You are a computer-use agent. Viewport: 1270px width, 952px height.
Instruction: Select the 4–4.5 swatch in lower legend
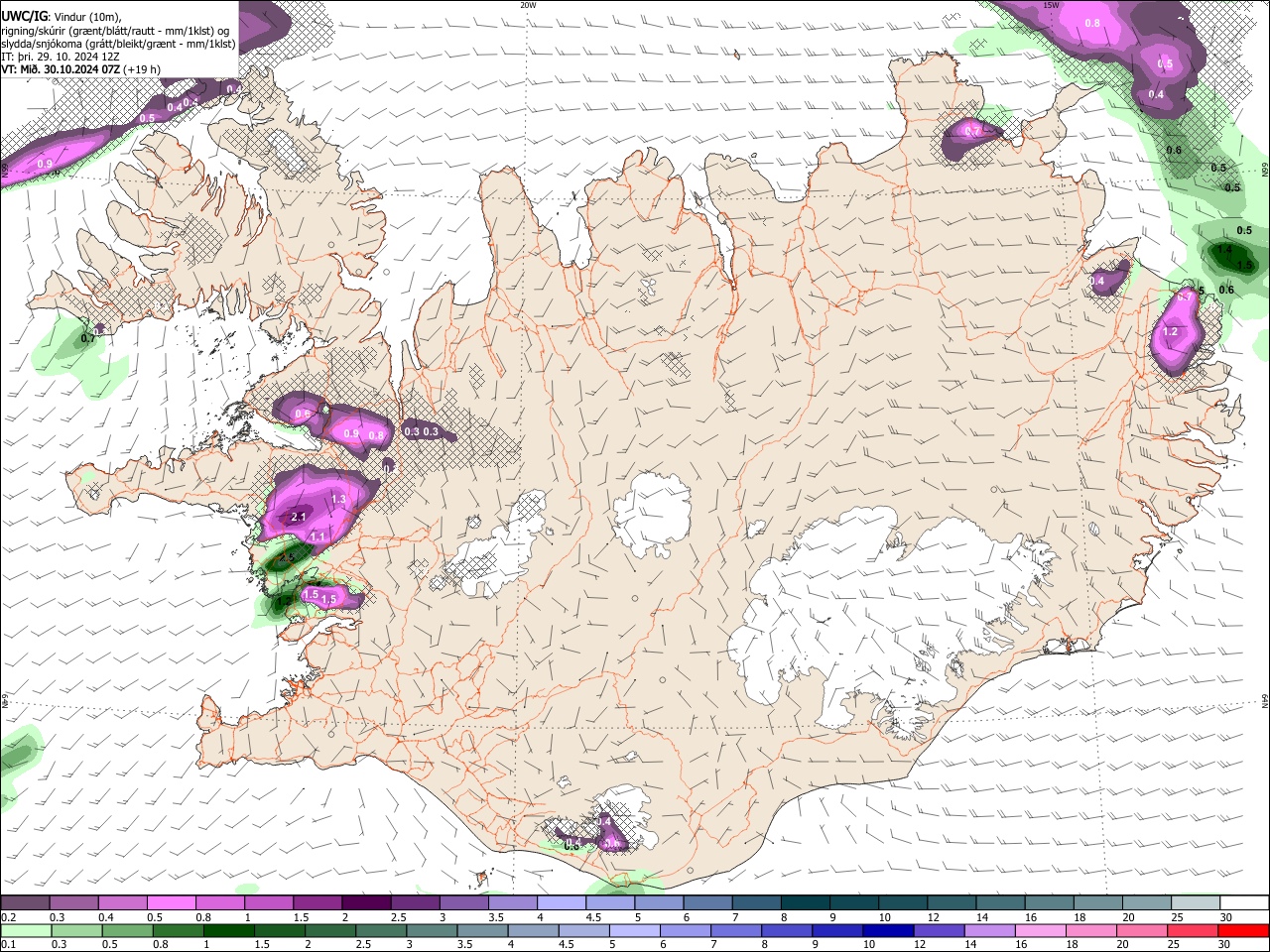[533, 930]
